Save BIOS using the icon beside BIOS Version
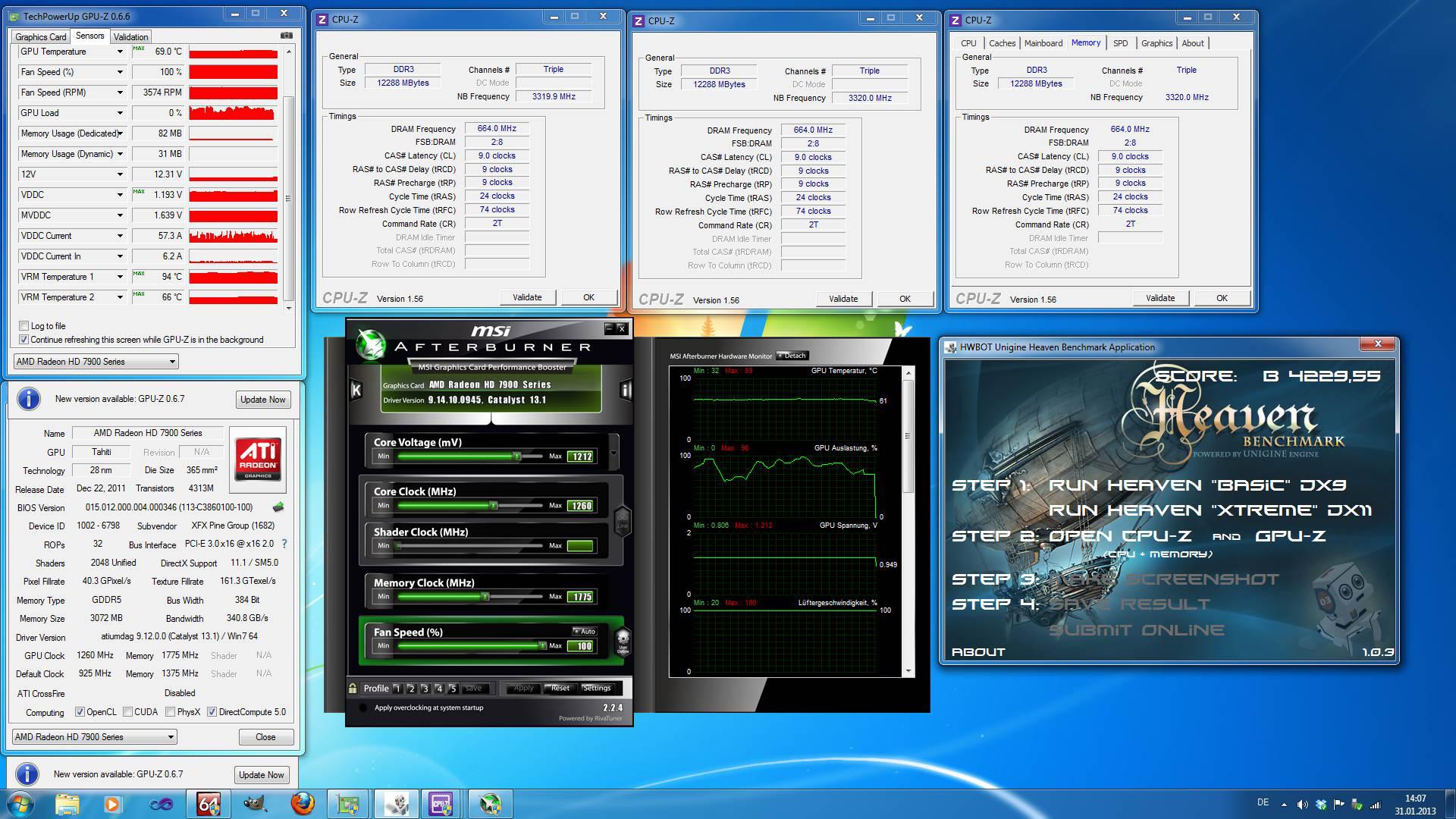Image resolution: width=1456 pixels, height=819 pixels. [278, 507]
